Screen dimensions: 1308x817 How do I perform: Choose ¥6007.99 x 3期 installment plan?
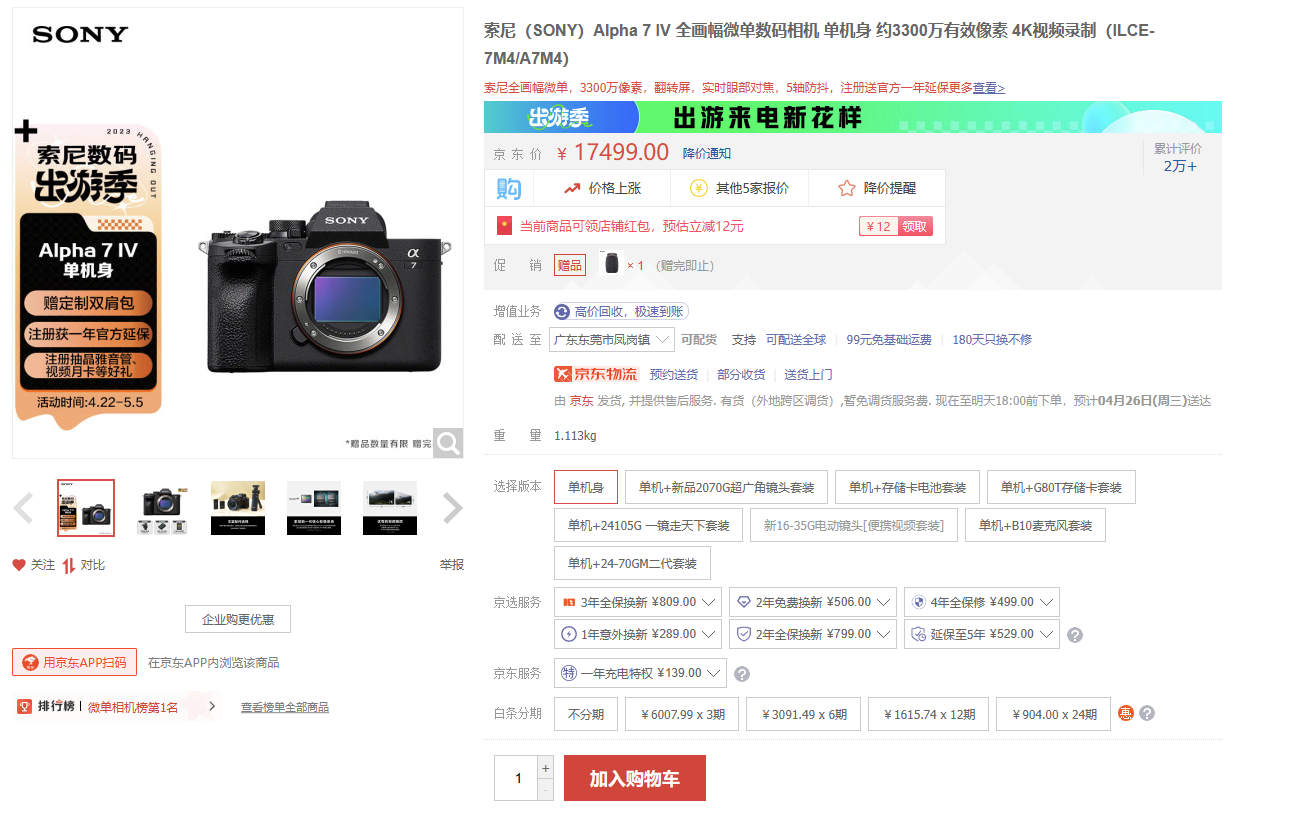click(682, 714)
